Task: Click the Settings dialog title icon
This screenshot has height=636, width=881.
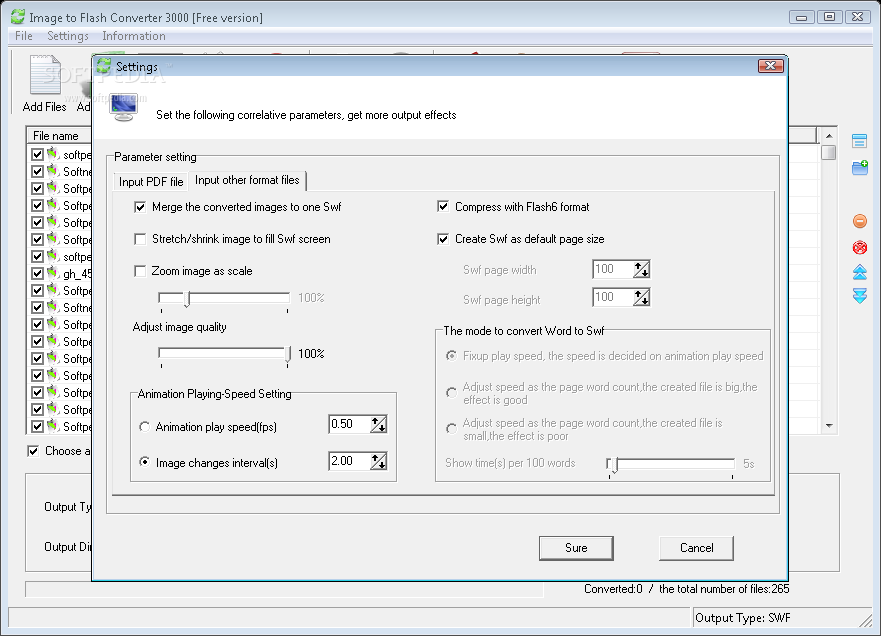Action: pos(104,66)
